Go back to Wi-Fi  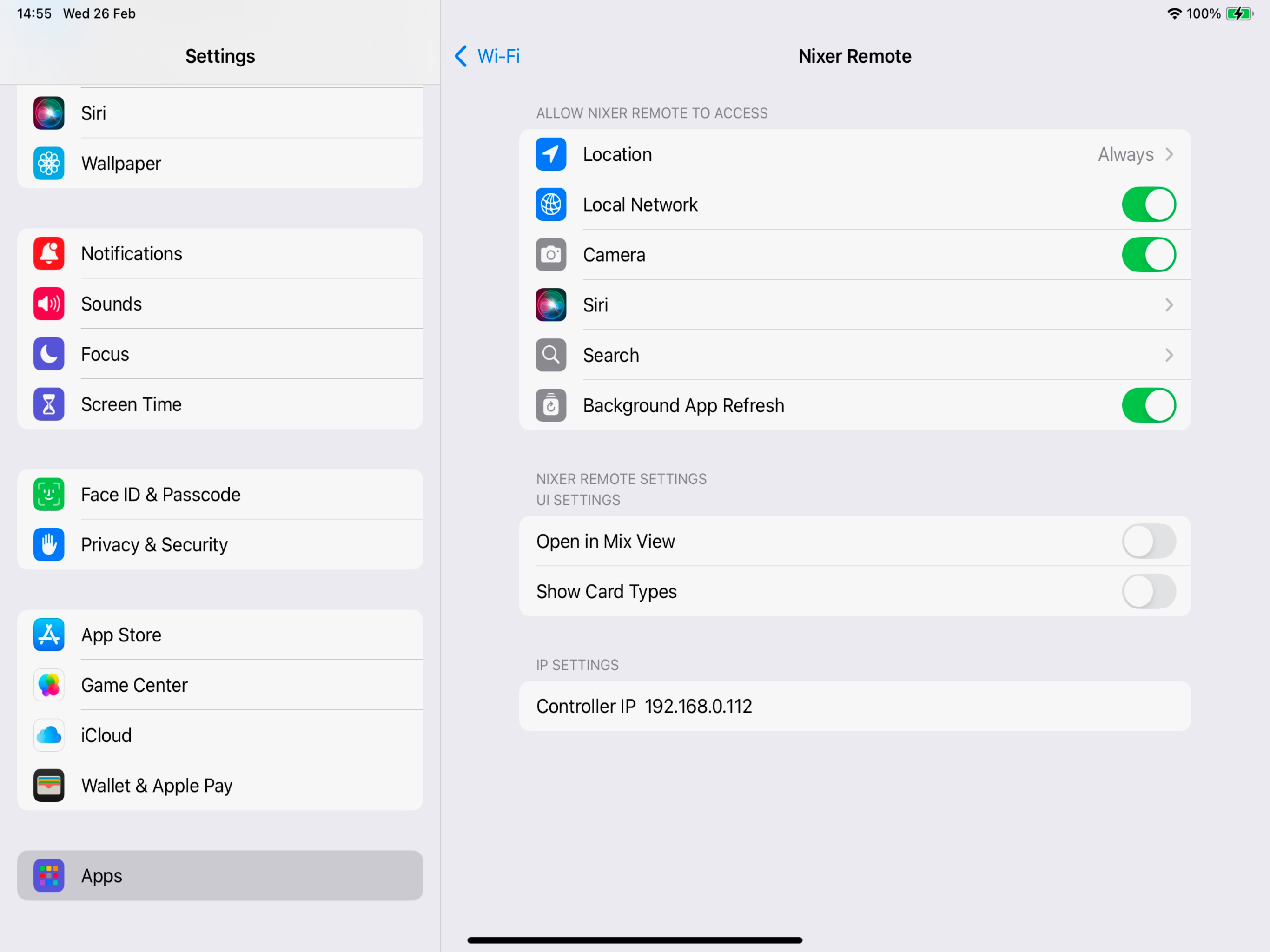point(487,56)
